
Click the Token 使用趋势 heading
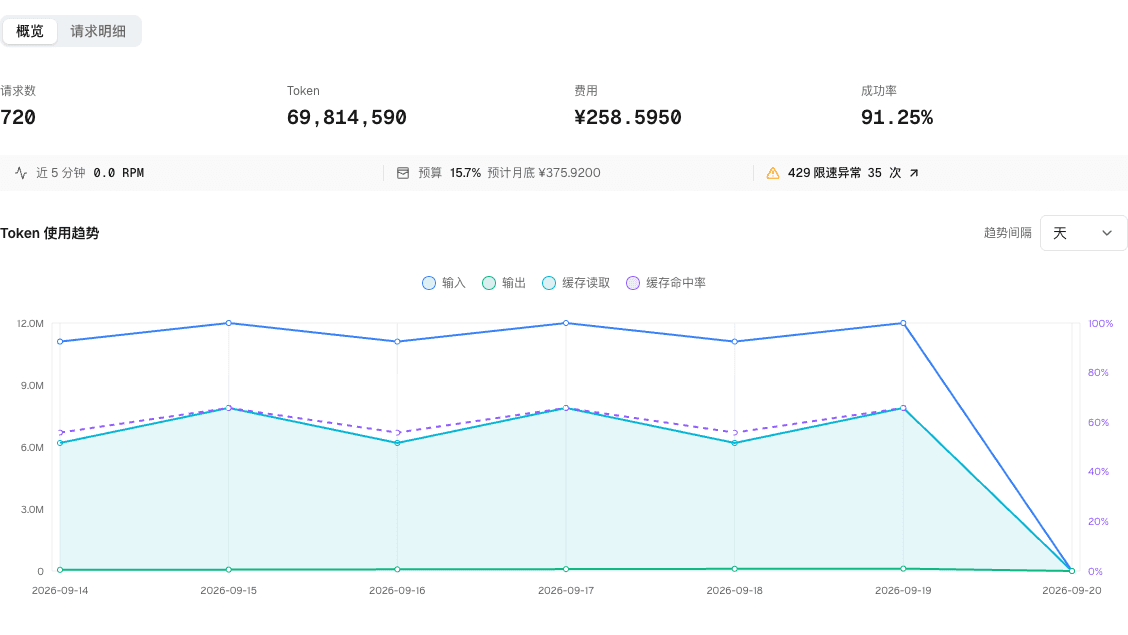tap(50, 233)
